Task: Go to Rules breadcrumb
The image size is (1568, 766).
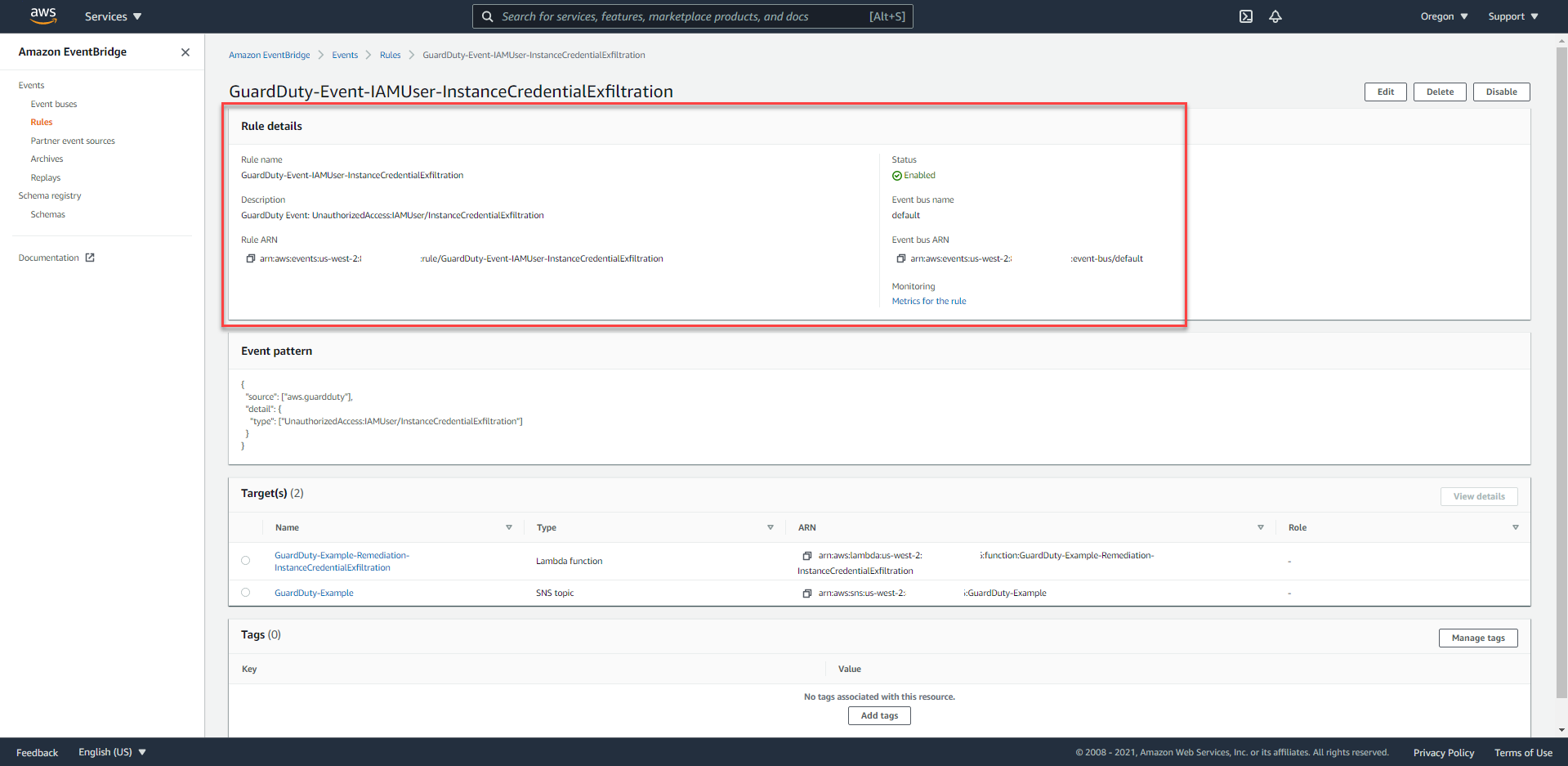Action: (x=390, y=56)
